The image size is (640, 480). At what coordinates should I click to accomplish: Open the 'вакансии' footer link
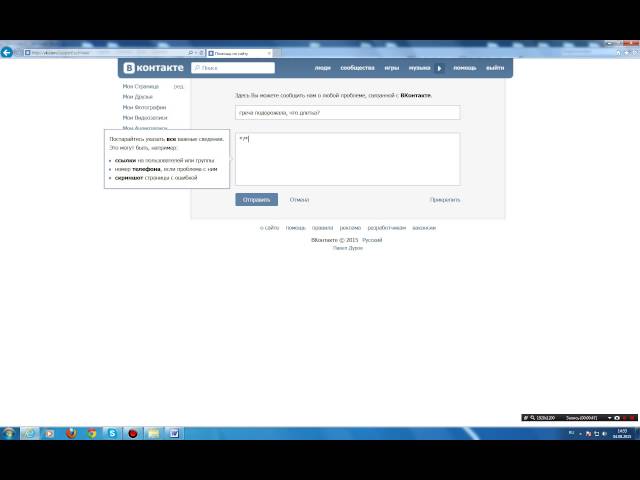(x=424, y=228)
